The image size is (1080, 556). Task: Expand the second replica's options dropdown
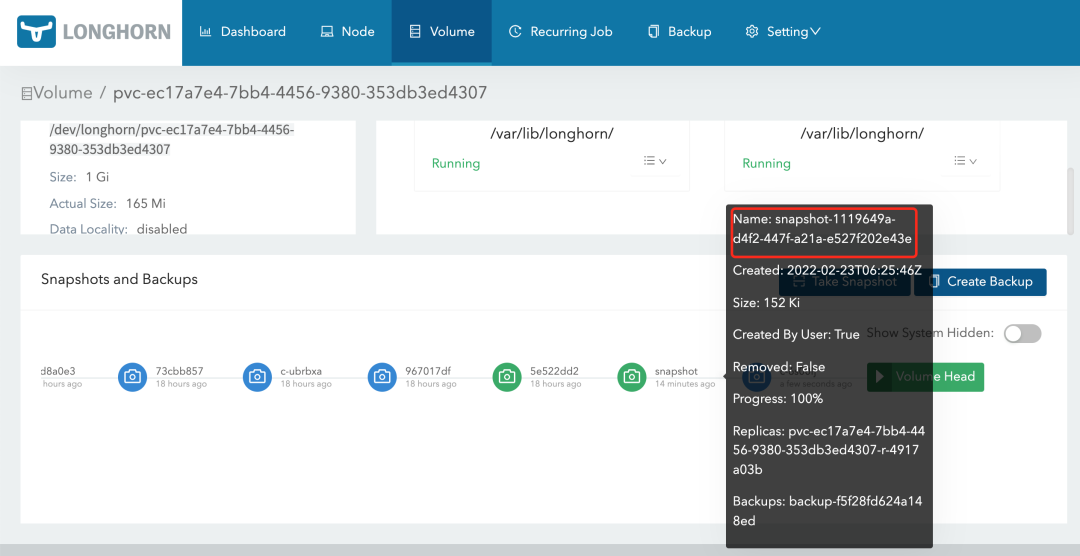(965, 162)
